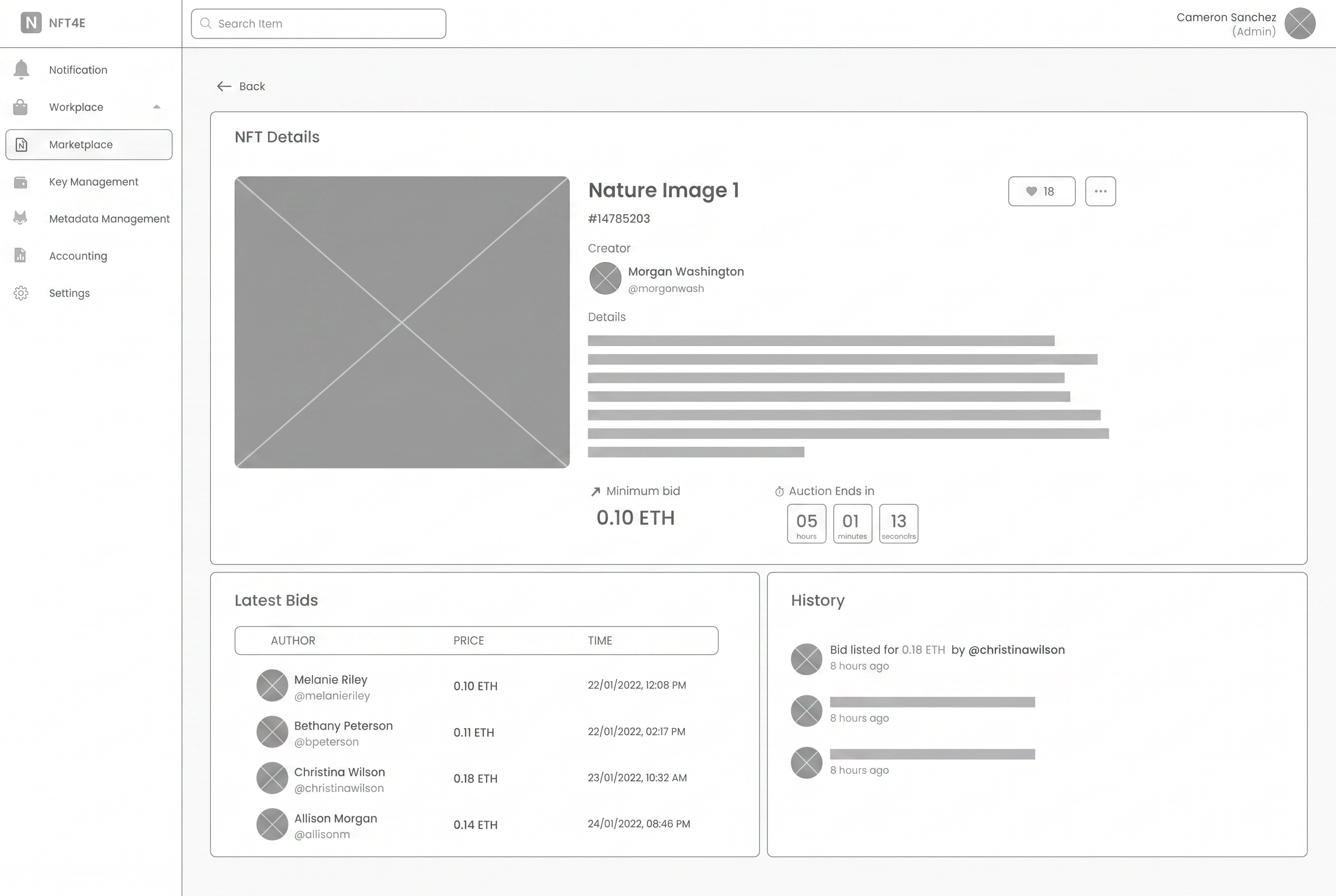Click the Auction timer clock icon
The width and height of the screenshot is (1336, 896).
(x=779, y=491)
